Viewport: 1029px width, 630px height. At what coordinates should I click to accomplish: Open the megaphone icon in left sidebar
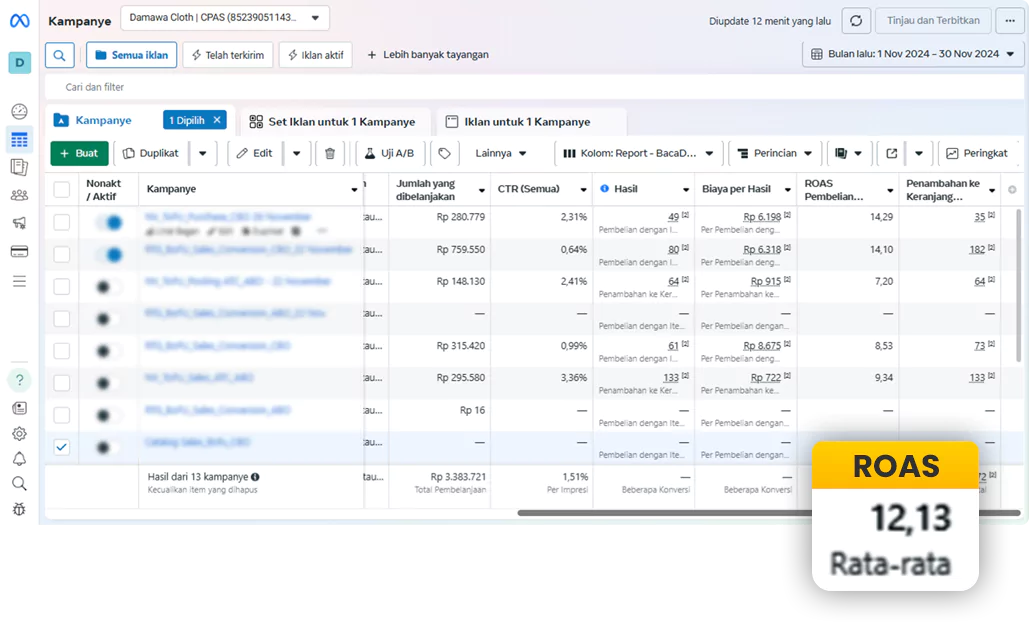point(19,223)
